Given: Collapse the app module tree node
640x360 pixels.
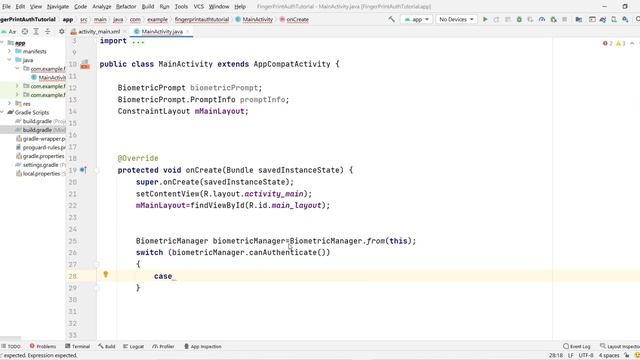Looking at the screenshot, I should coord(2,42).
